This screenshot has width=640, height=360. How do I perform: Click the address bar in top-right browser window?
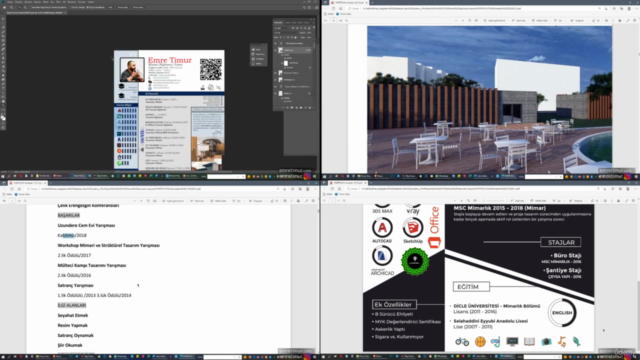[478, 8]
